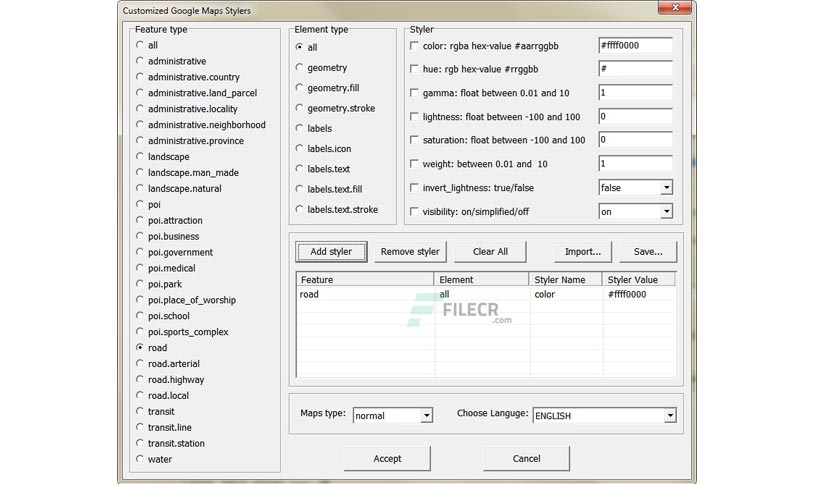Choose administrative.locality feature type
The height and width of the screenshot is (484, 836).
140,108
